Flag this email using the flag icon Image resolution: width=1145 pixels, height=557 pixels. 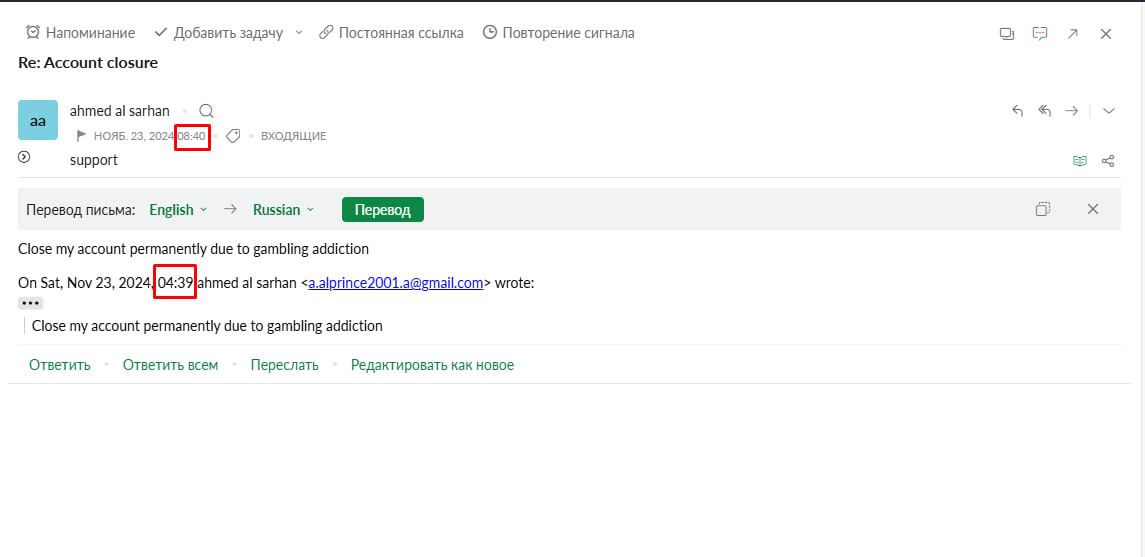(82, 136)
